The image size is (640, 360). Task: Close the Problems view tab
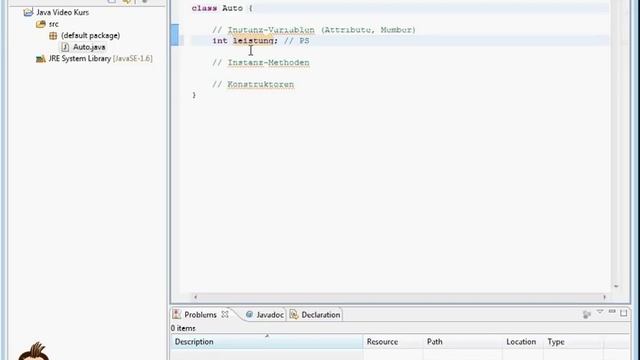(x=225, y=314)
